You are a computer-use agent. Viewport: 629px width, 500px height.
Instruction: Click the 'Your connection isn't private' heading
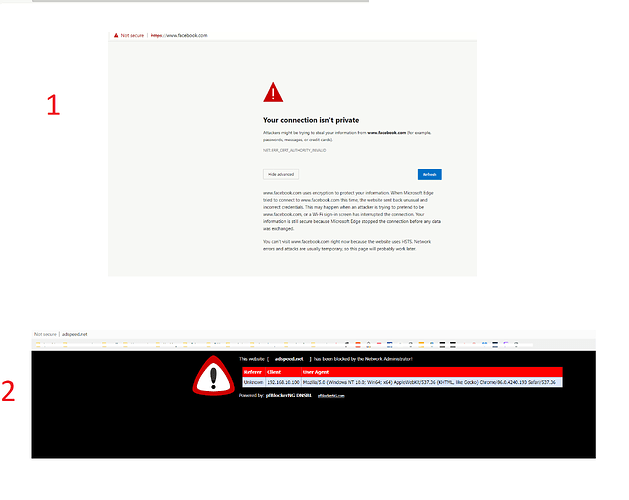tap(311, 120)
